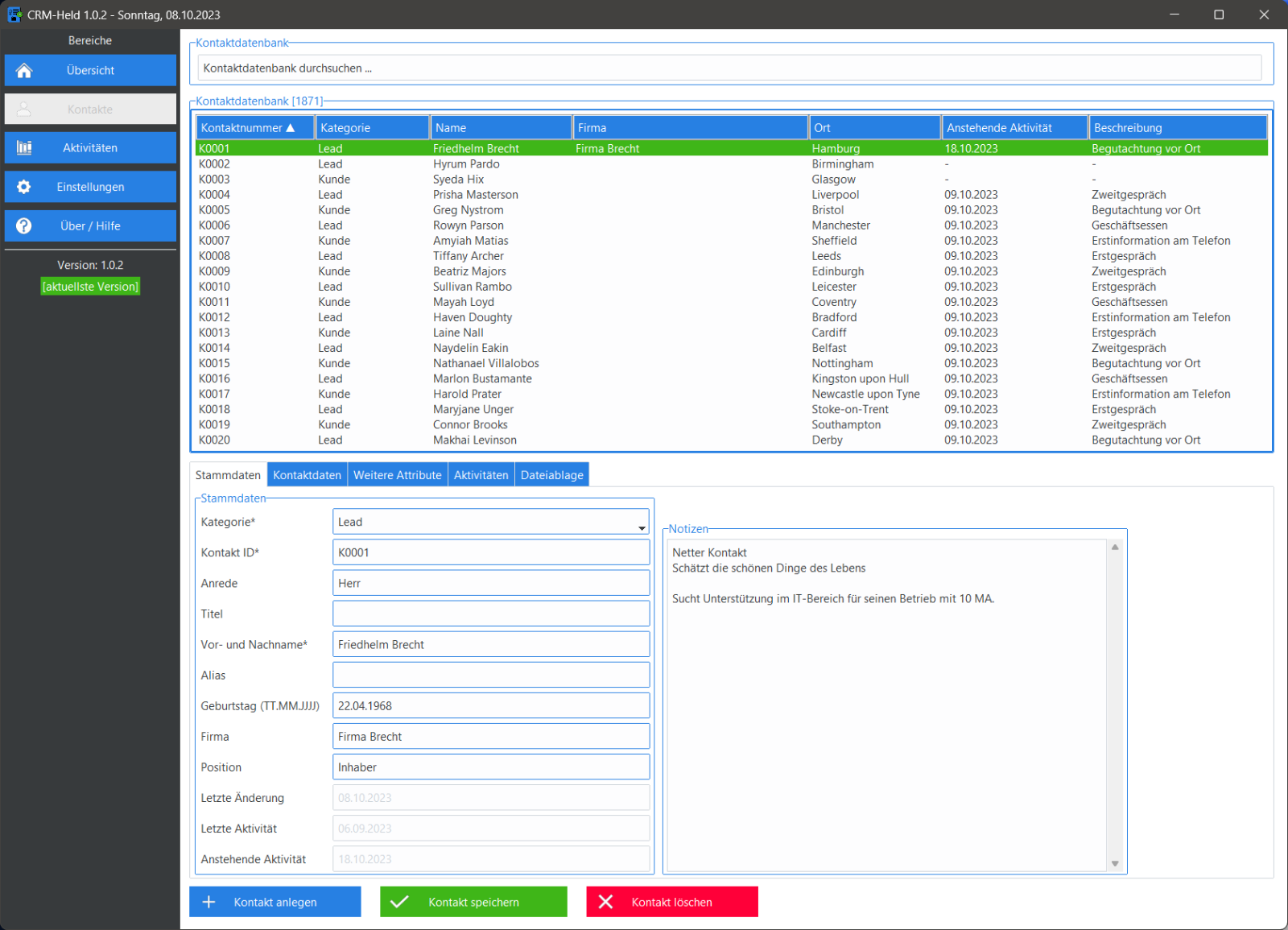Click Newcastle upon Tyne cell
The height and width of the screenshot is (930, 1288).
point(865,394)
